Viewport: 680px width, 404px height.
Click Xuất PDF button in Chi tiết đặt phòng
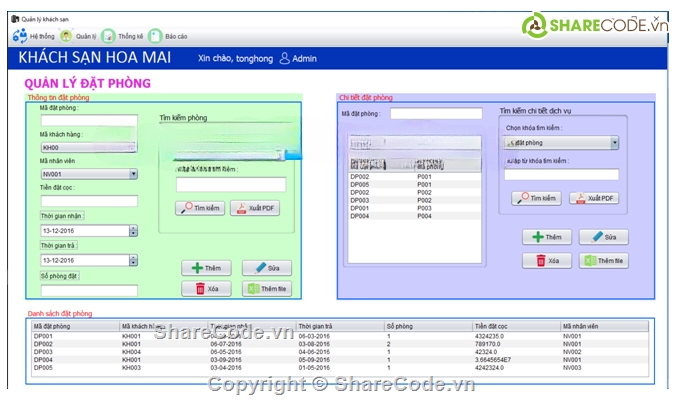594,198
